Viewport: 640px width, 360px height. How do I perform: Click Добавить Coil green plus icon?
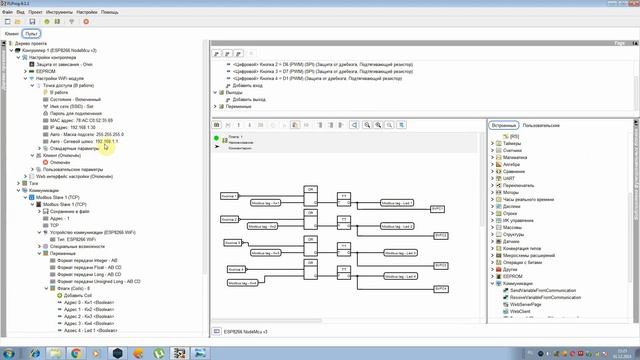coord(60,296)
